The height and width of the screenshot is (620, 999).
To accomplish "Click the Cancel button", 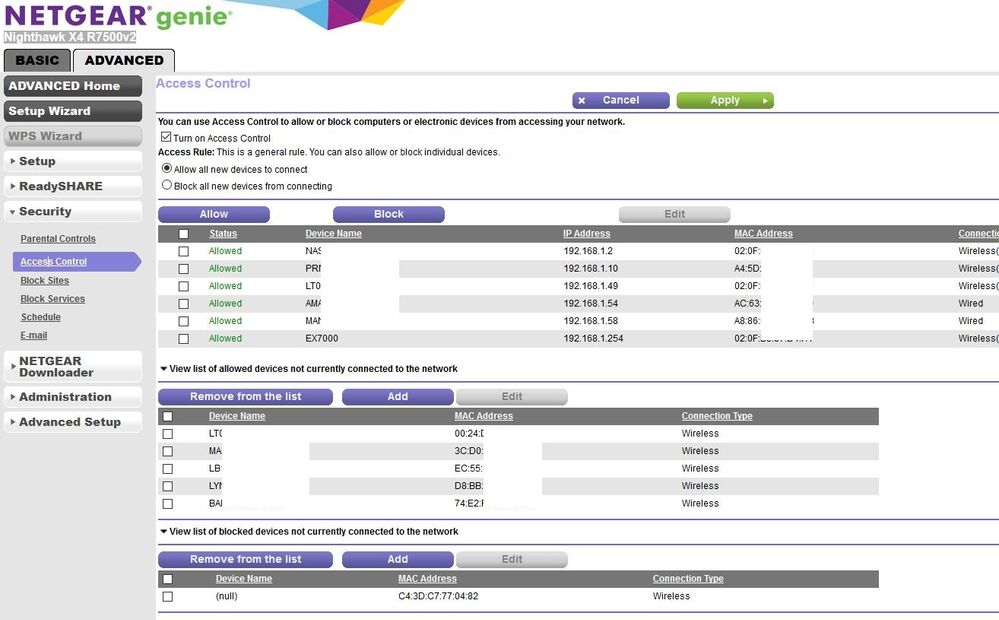I will (x=620, y=100).
